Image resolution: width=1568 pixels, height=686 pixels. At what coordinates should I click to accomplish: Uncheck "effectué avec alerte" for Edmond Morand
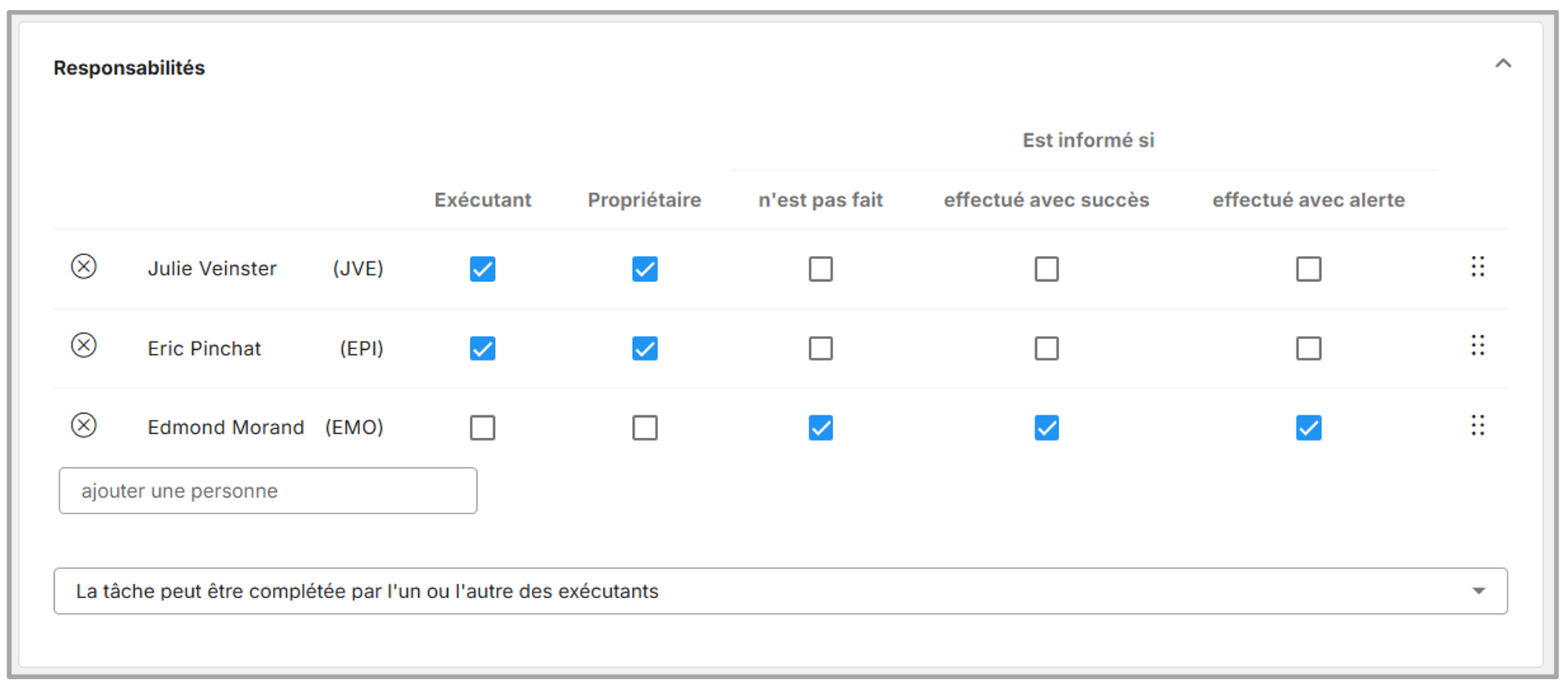pyautogui.click(x=1308, y=428)
